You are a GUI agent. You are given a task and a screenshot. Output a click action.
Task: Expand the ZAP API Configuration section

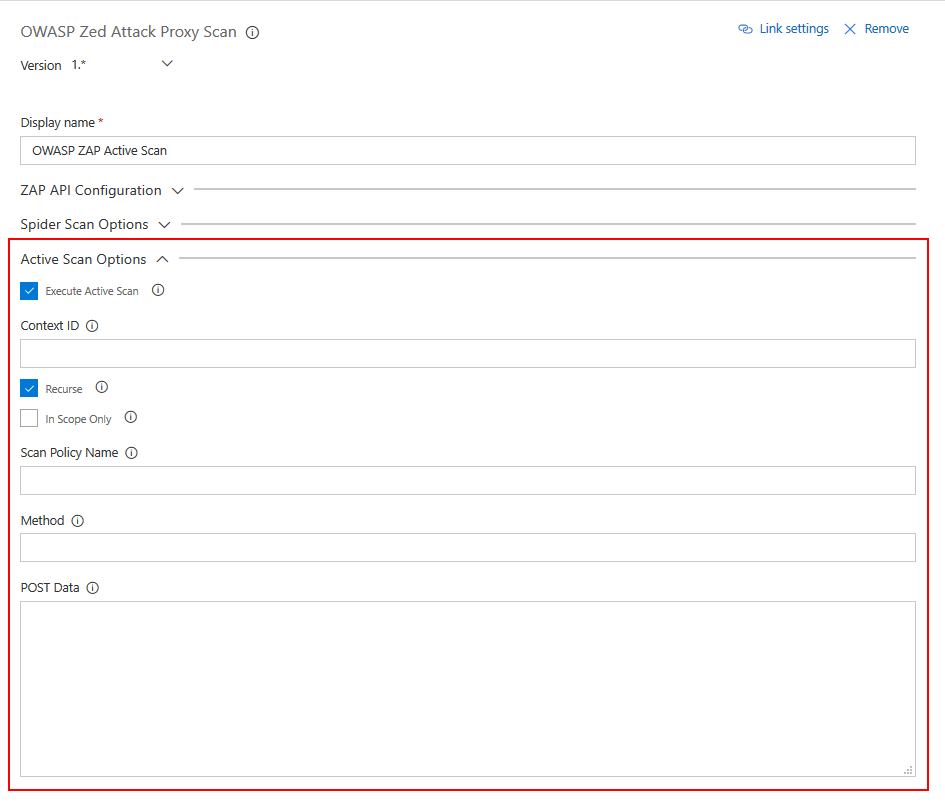pyautogui.click(x=102, y=190)
